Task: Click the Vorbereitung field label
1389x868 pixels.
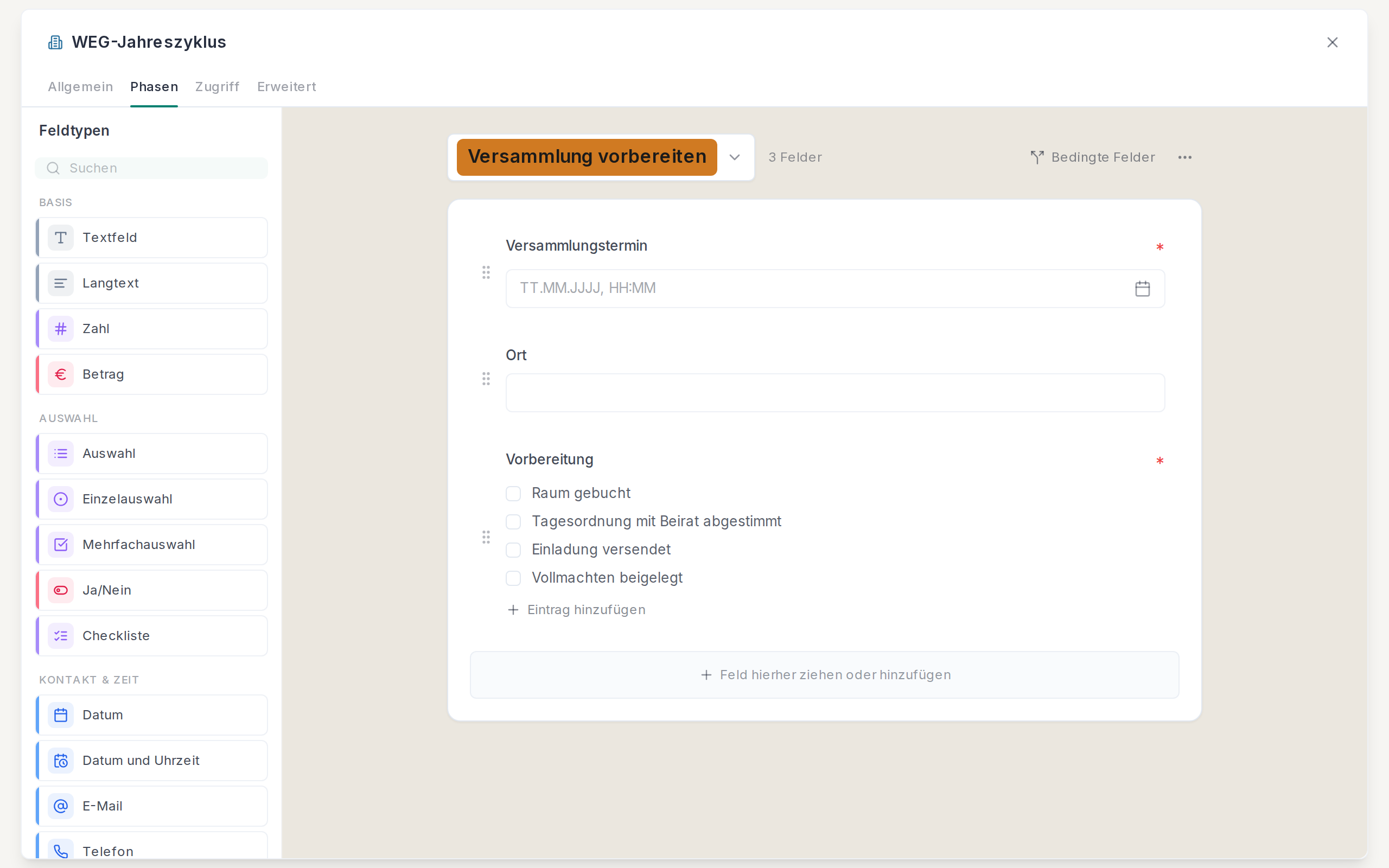Action: pyautogui.click(x=549, y=459)
